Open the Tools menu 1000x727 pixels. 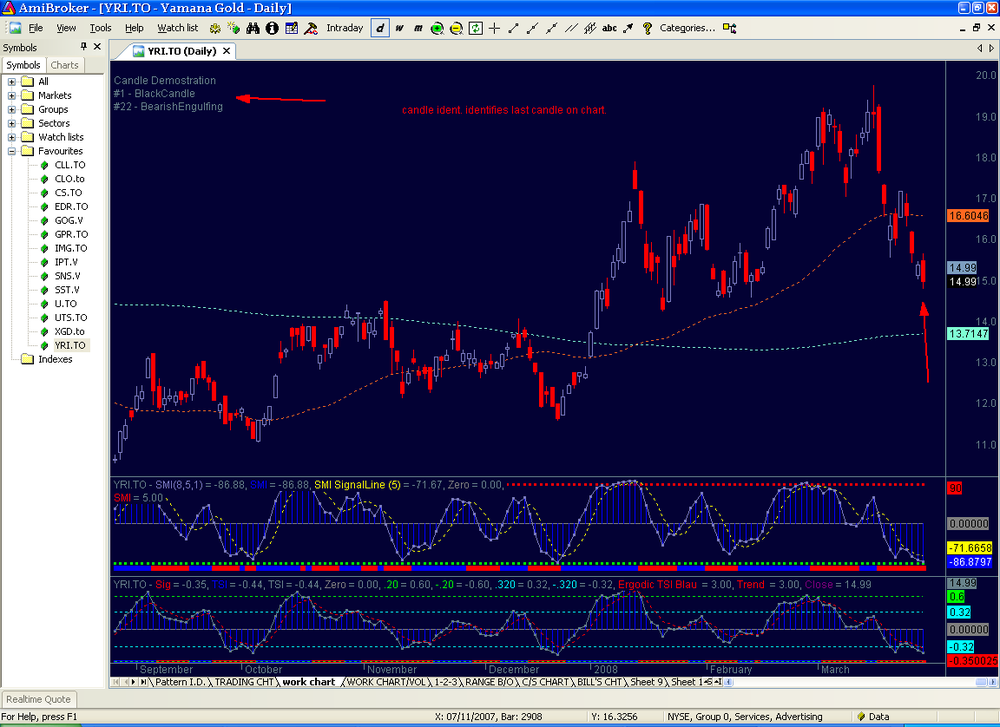pos(100,28)
